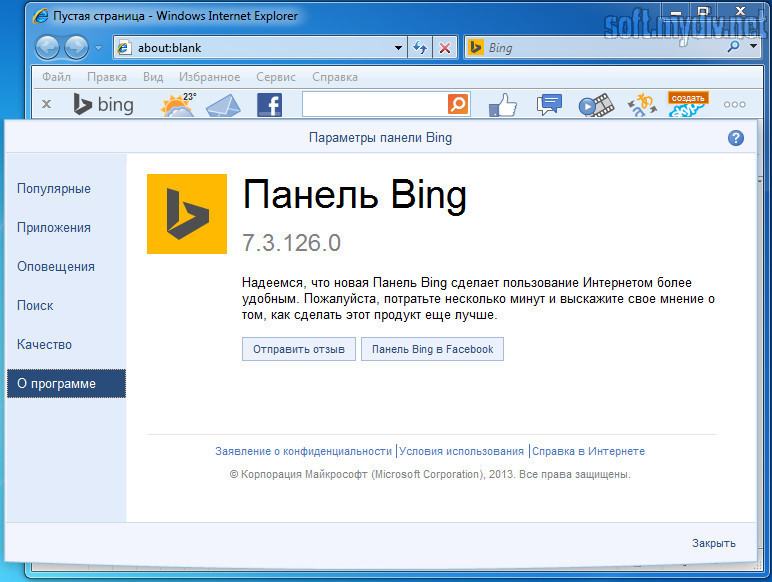
Task: Open the video film icon on Bing bar
Action: 596,105
